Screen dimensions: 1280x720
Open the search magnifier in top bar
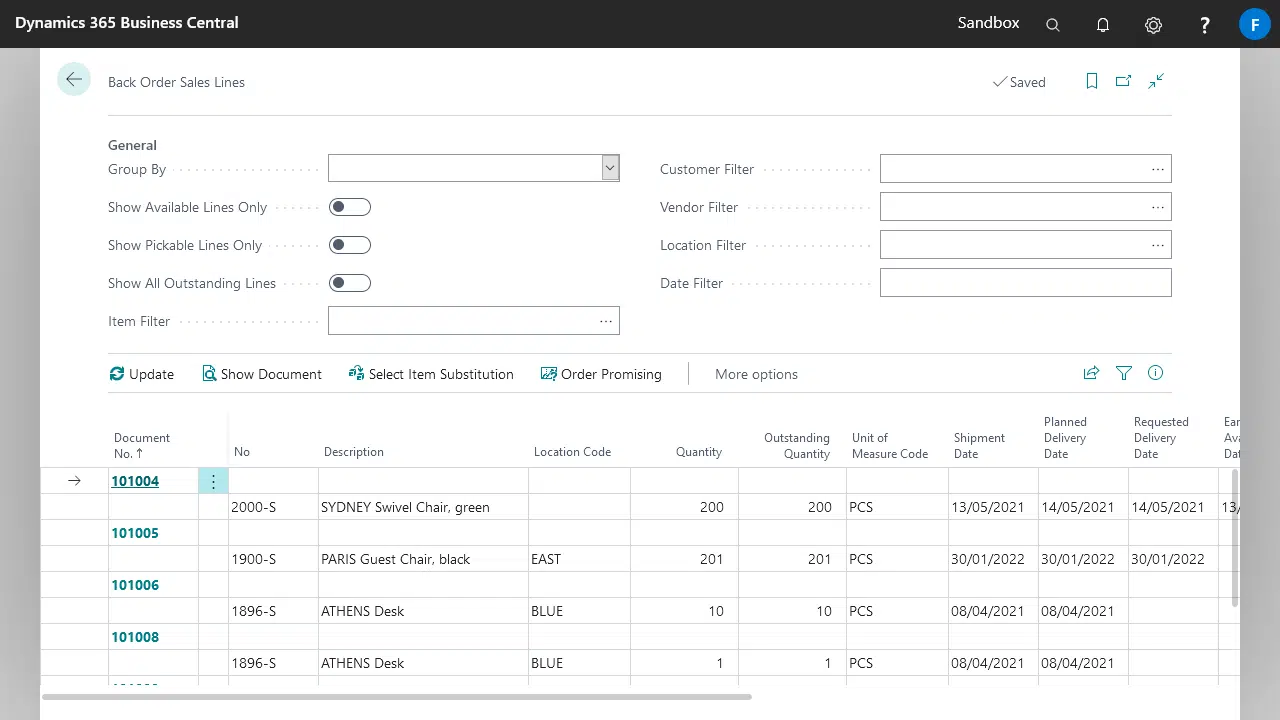point(1053,25)
